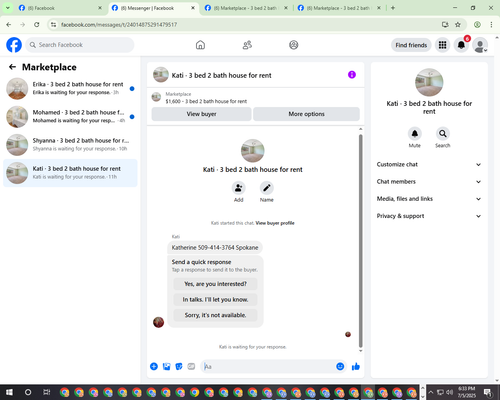Select Kati's conversation in the list
Screen dimensions: 500x400
point(70,173)
